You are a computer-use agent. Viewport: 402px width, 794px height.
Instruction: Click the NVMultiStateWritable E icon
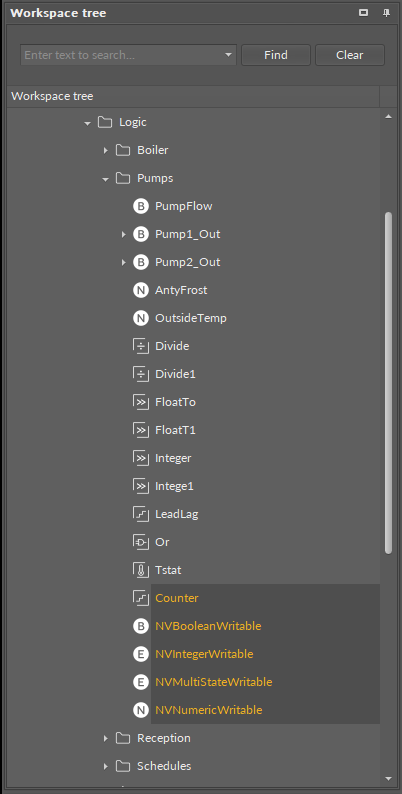(x=140, y=682)
